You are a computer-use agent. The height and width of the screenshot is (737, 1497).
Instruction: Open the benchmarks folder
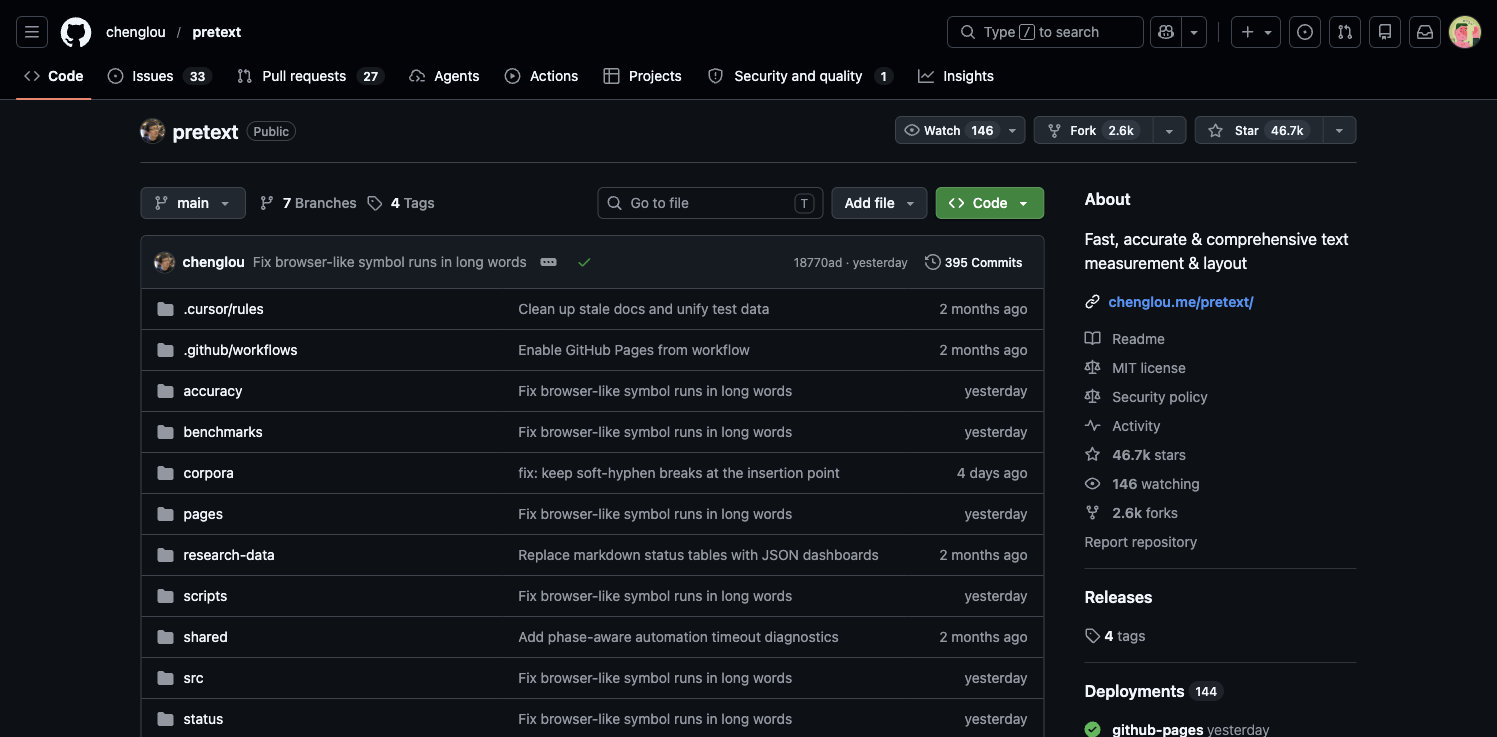coord(223,432)
